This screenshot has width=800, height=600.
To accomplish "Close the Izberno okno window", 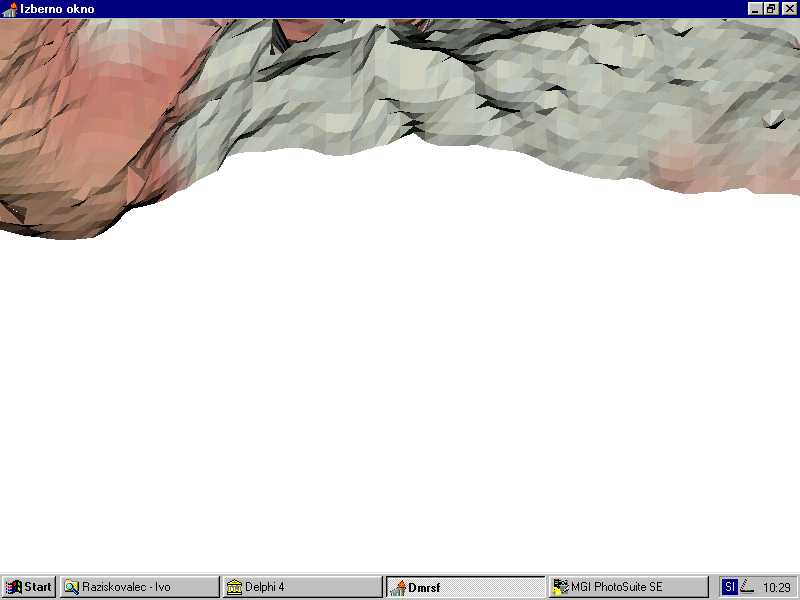I will (x=789, y=9).
